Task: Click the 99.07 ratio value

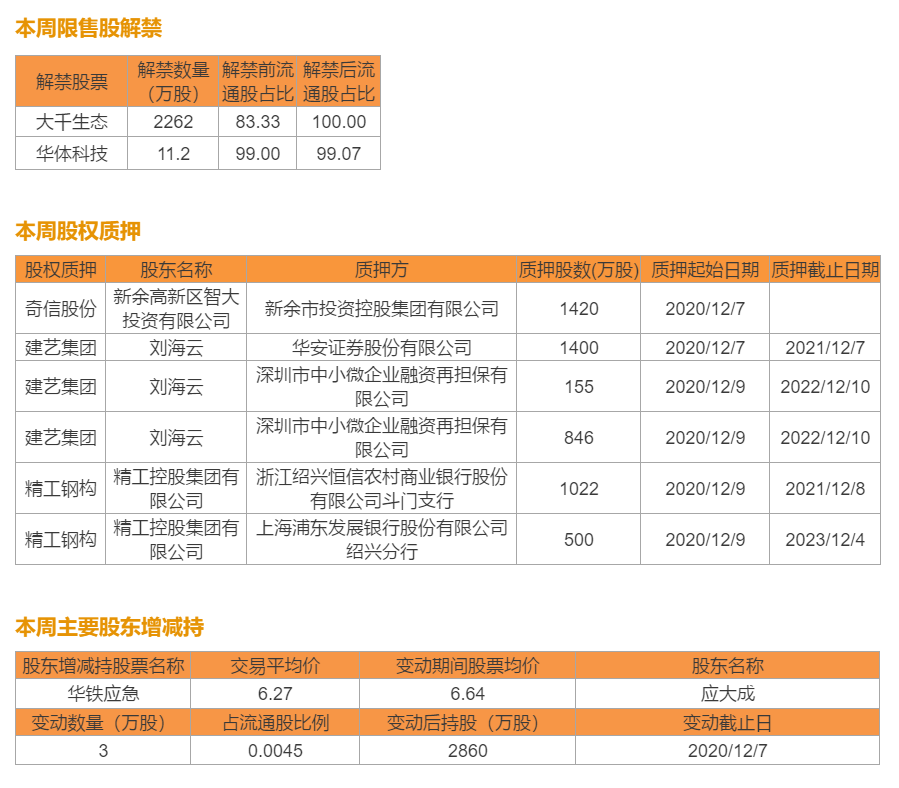Action: click(x=339, y=153)
